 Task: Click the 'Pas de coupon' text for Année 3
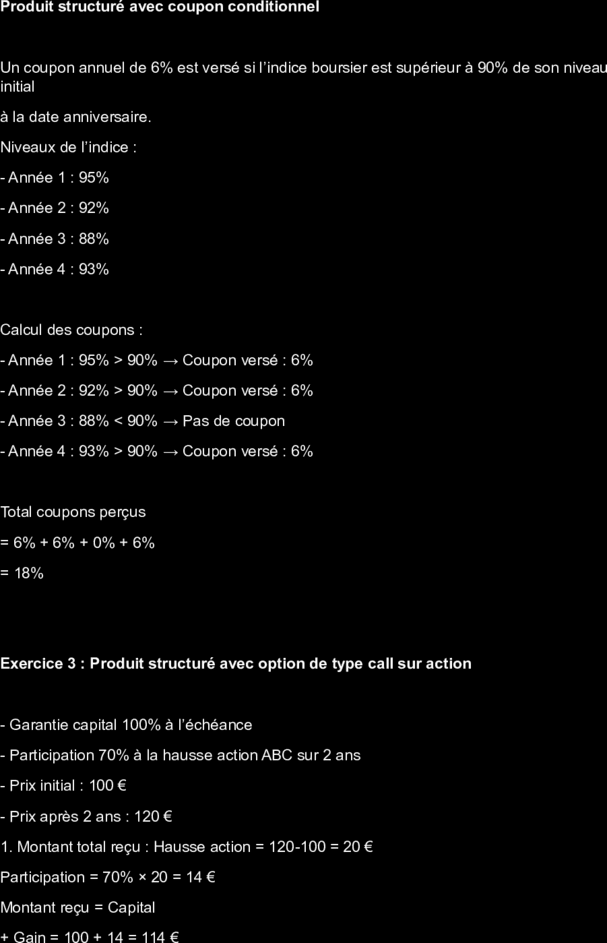coord(233,421)
